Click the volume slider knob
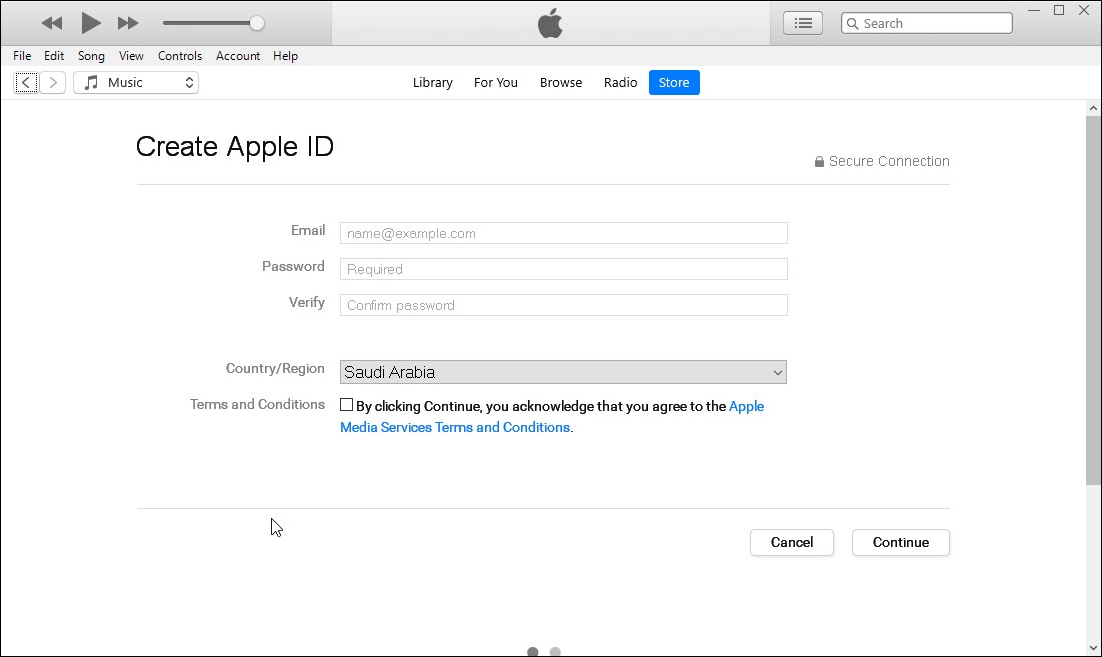This screenshot has height=657, width=1102. tap(257, 23)
